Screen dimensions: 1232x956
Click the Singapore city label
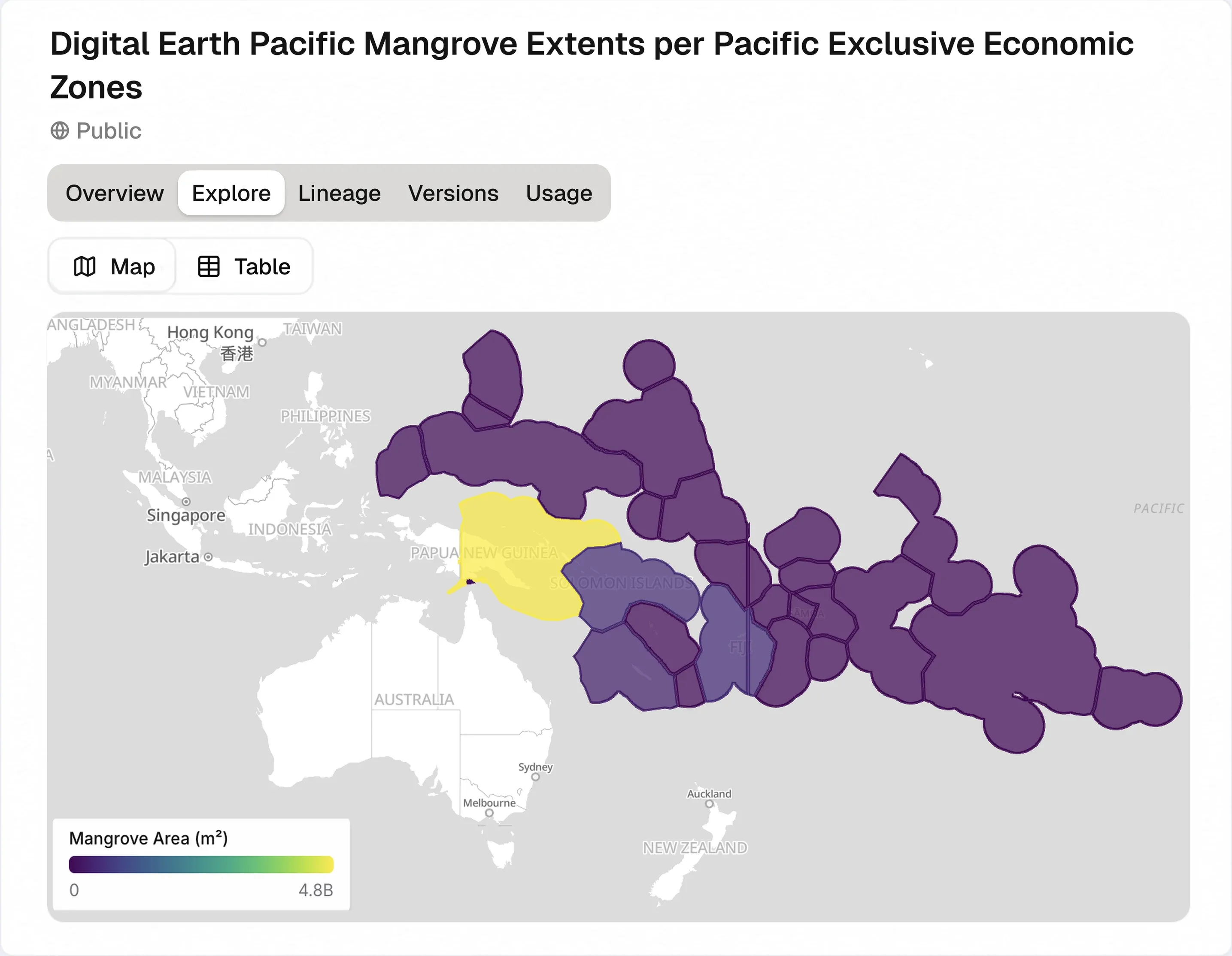[186, 515]
